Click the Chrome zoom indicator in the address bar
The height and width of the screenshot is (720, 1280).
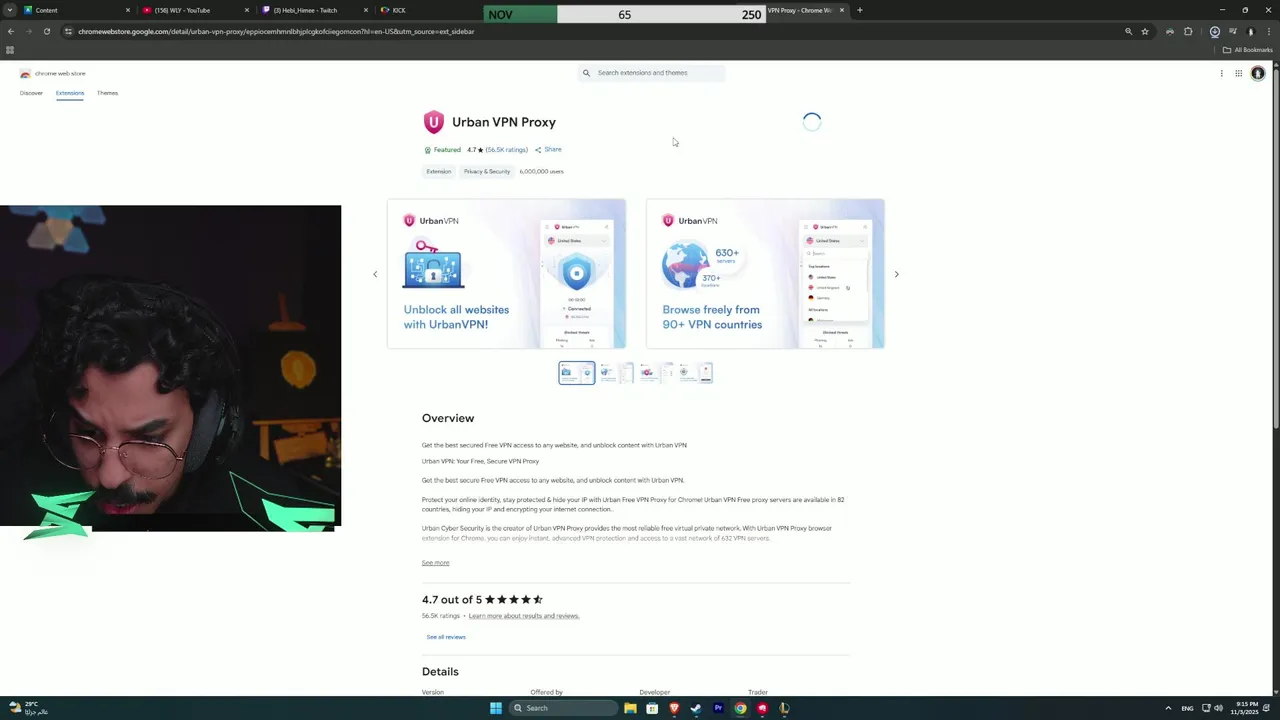tap(1128, 31)
